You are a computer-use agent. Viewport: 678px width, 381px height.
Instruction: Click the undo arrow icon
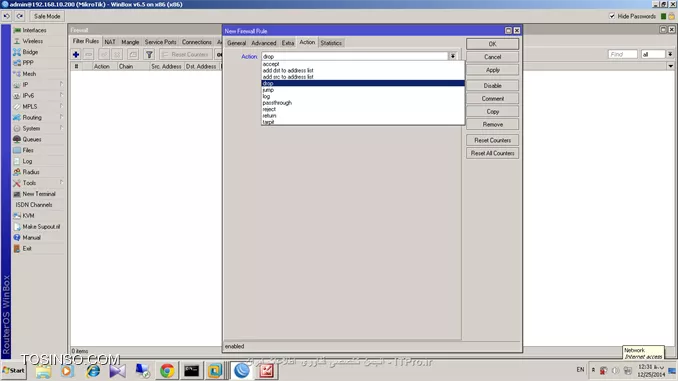(x=6, y=16)
